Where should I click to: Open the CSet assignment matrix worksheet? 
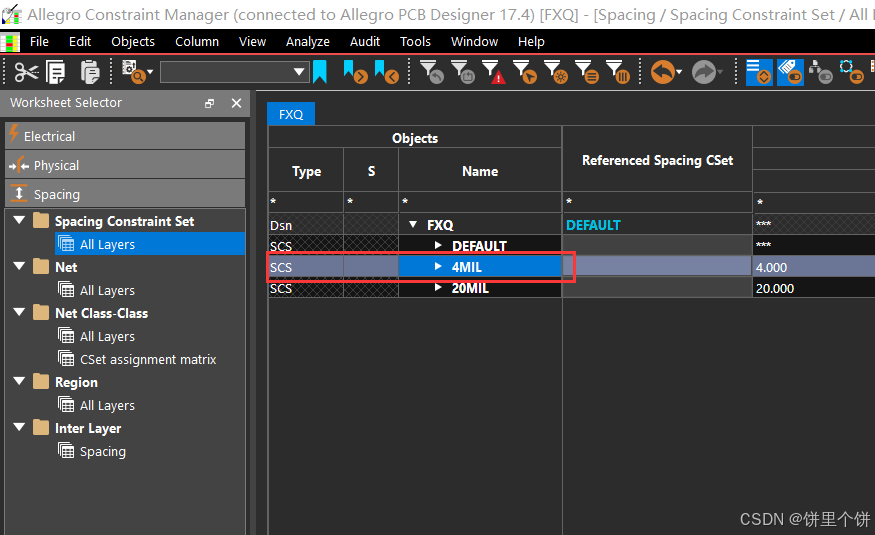[x=148, y=359]
